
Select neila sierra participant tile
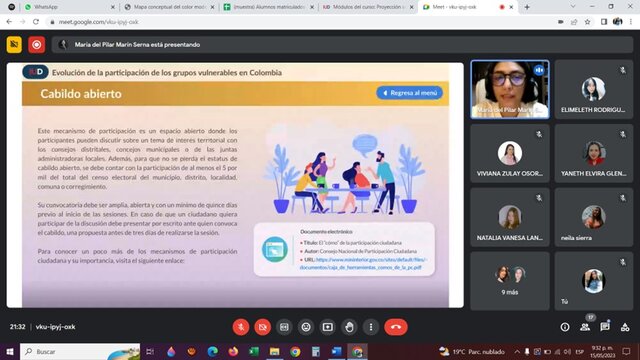[593, 217]
